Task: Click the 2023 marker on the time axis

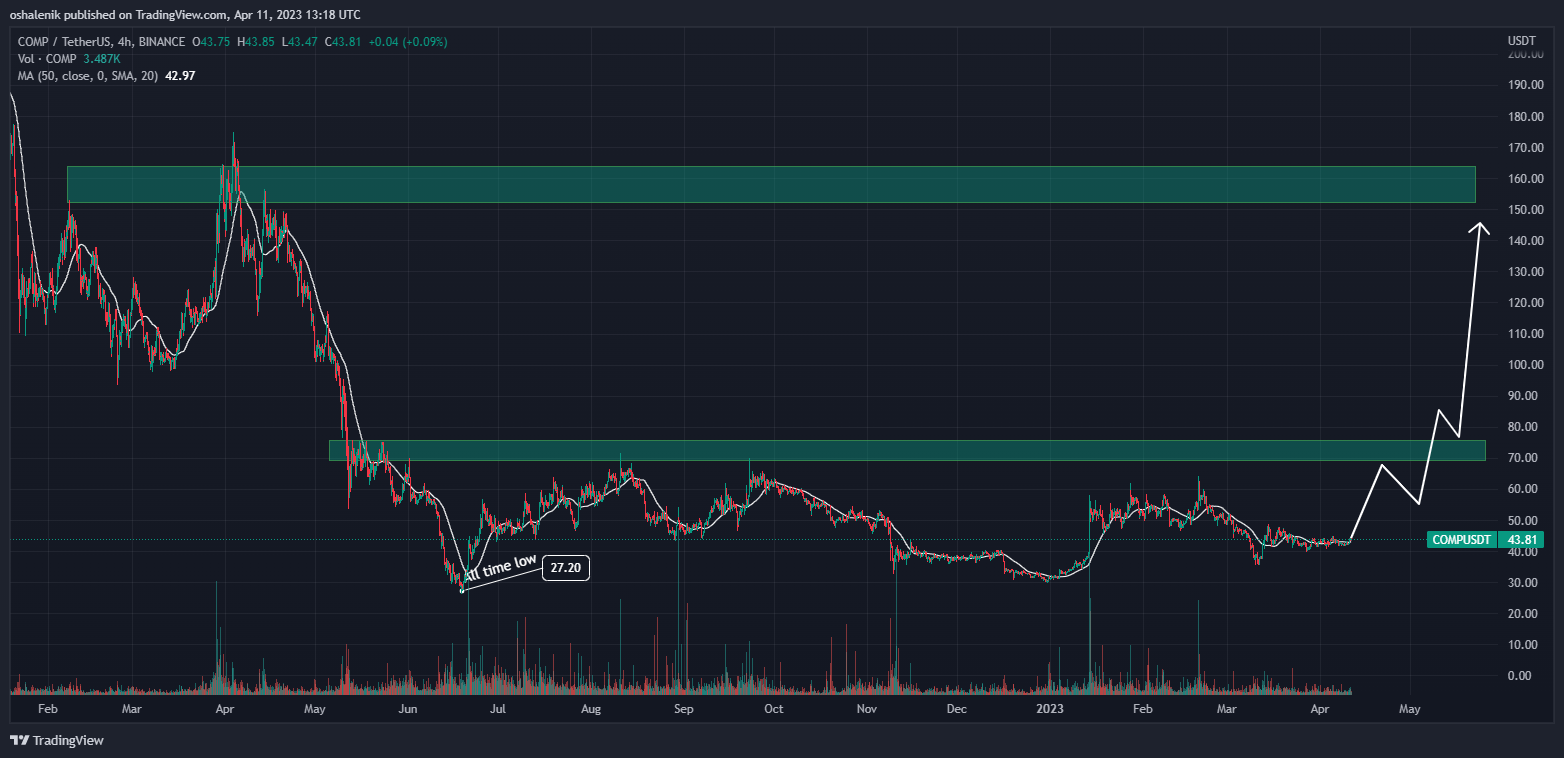Action: (1050, 709)
